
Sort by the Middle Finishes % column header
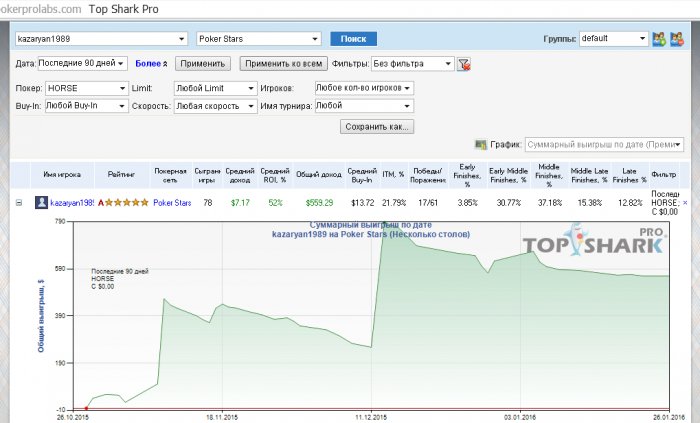tap(549, 175)
